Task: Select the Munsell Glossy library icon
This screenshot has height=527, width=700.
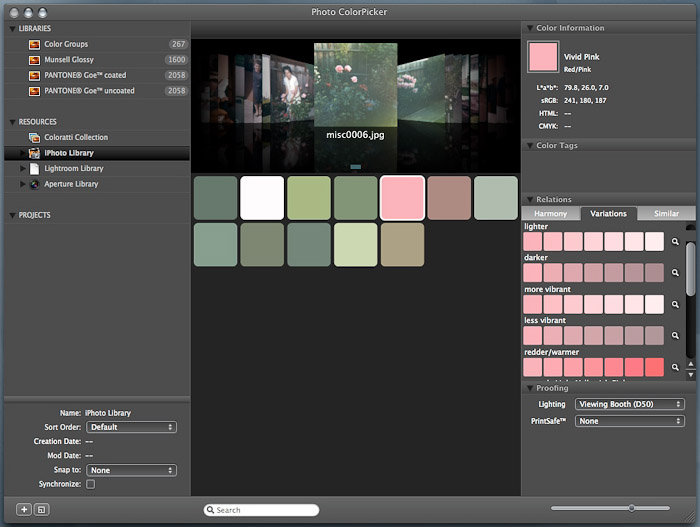Action: [34, 60]
